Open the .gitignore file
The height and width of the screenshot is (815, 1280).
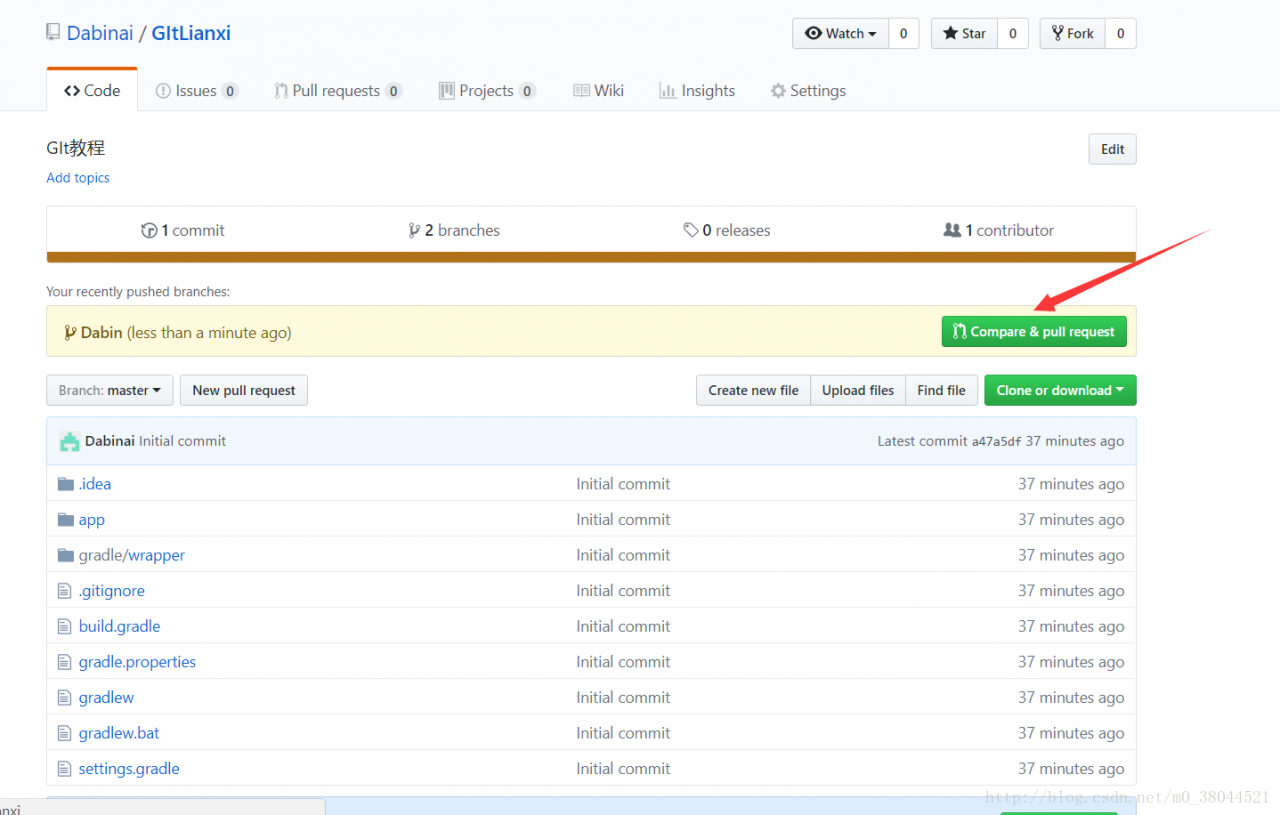pos(112,591)
